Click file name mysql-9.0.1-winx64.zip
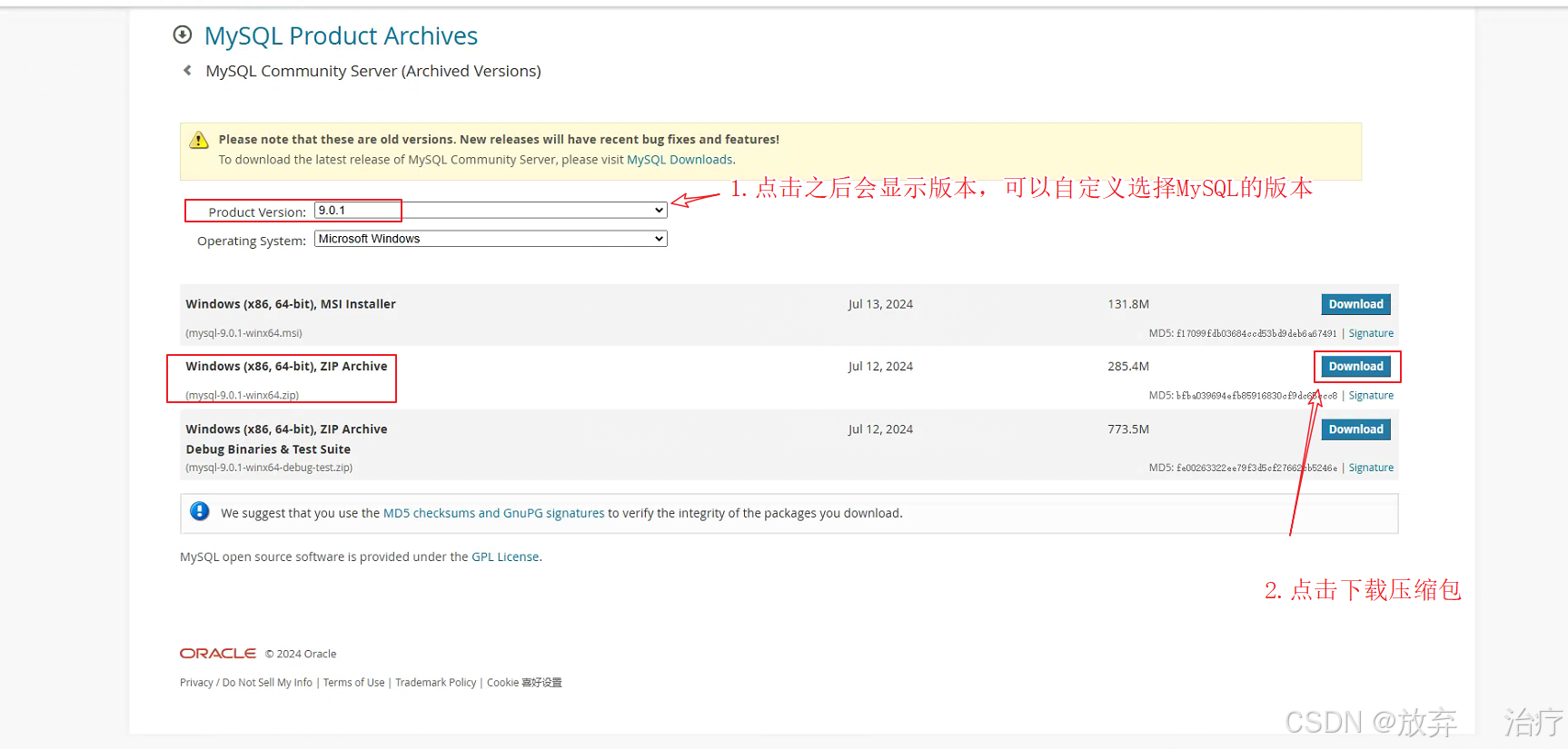 click(242, 396)
